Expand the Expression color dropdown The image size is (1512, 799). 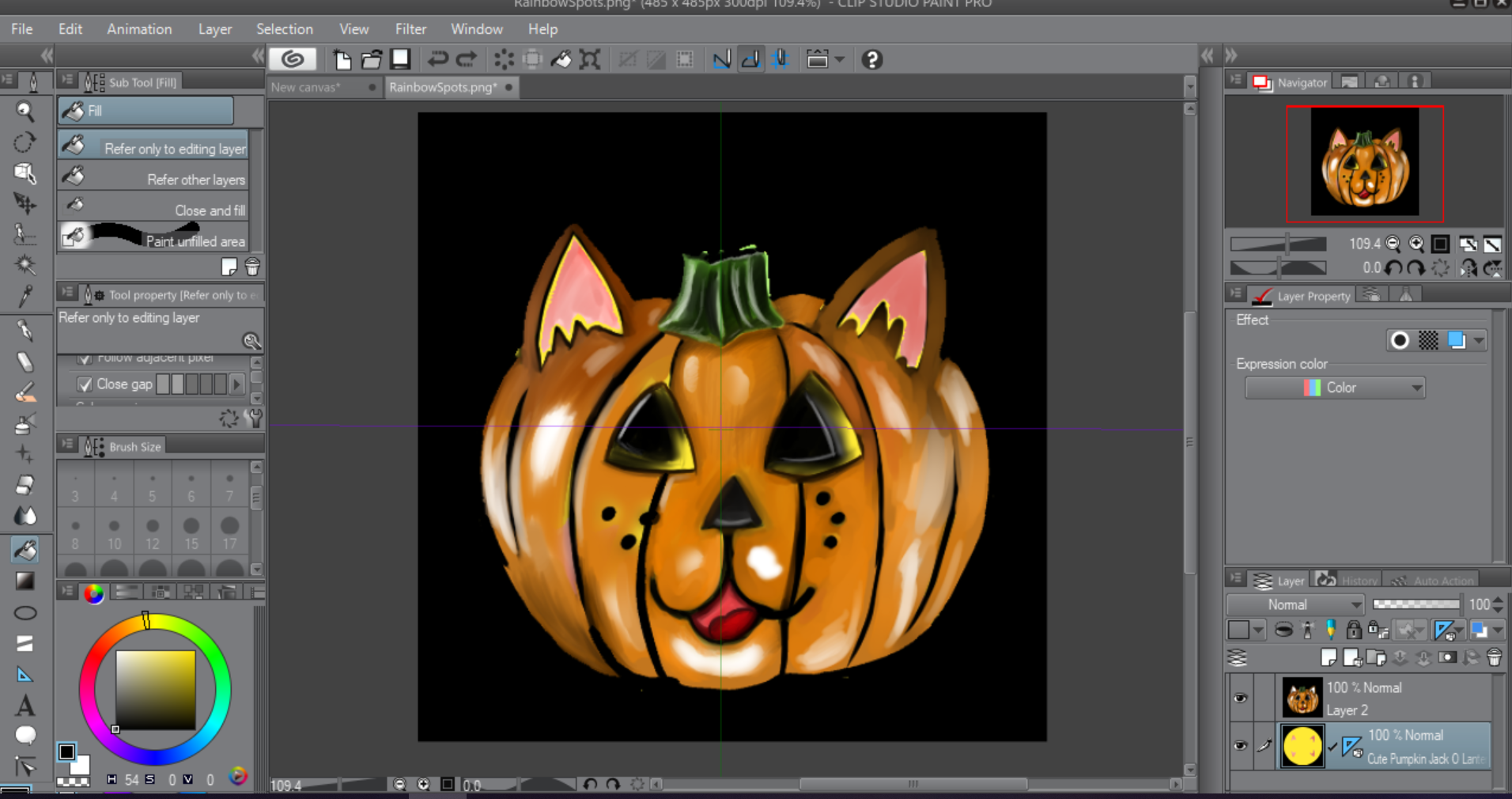coord(1335,388)
